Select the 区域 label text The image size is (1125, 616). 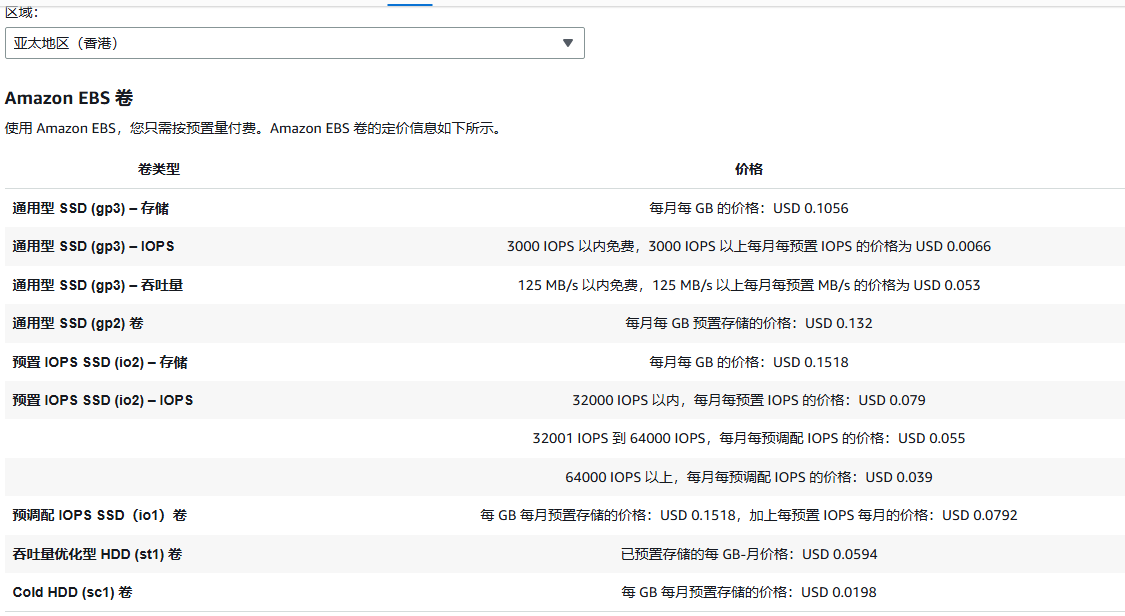pyautogui.click(x=22, y=12)
